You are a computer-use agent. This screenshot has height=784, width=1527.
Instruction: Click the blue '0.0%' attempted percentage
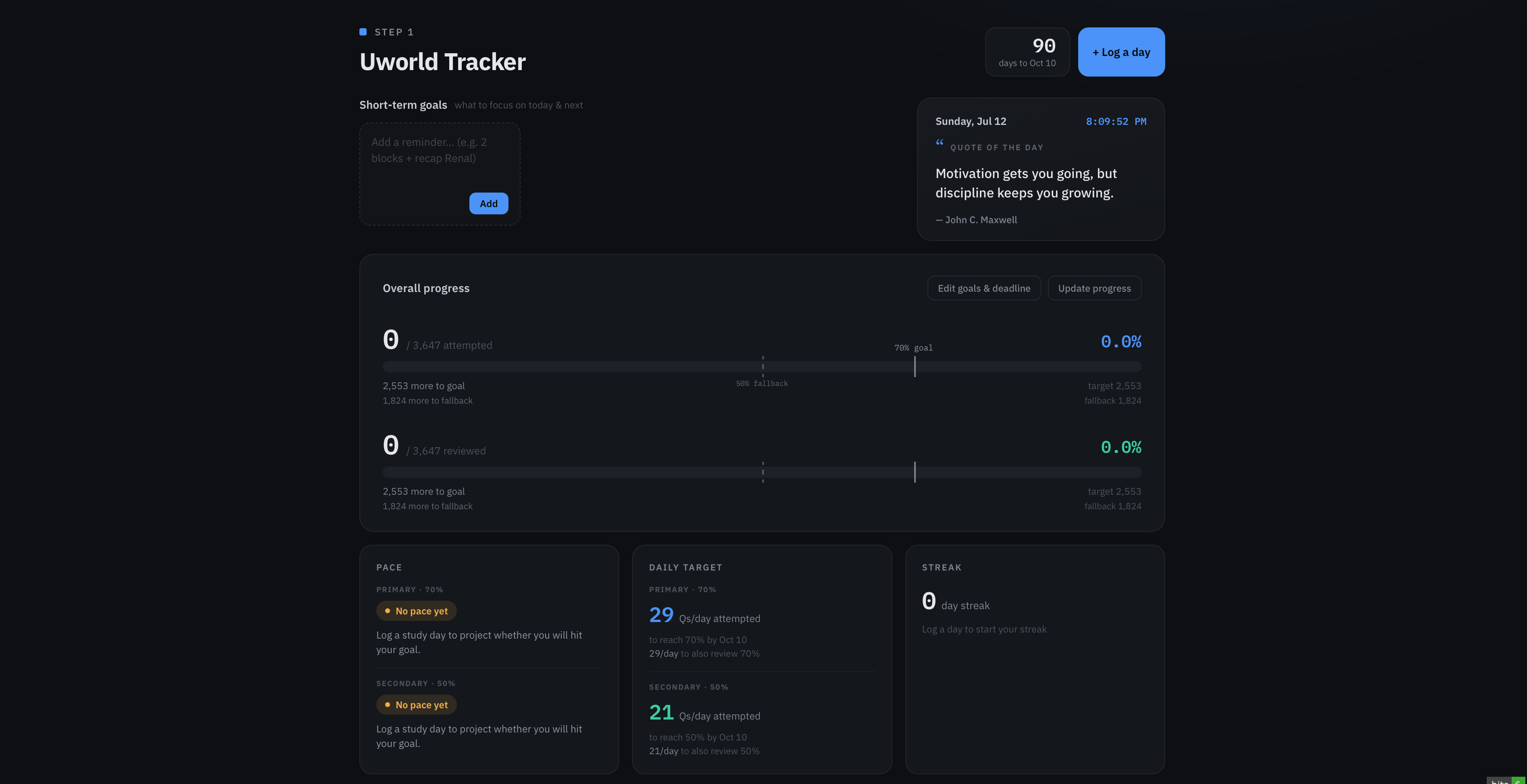click(x=1120, y=342)
